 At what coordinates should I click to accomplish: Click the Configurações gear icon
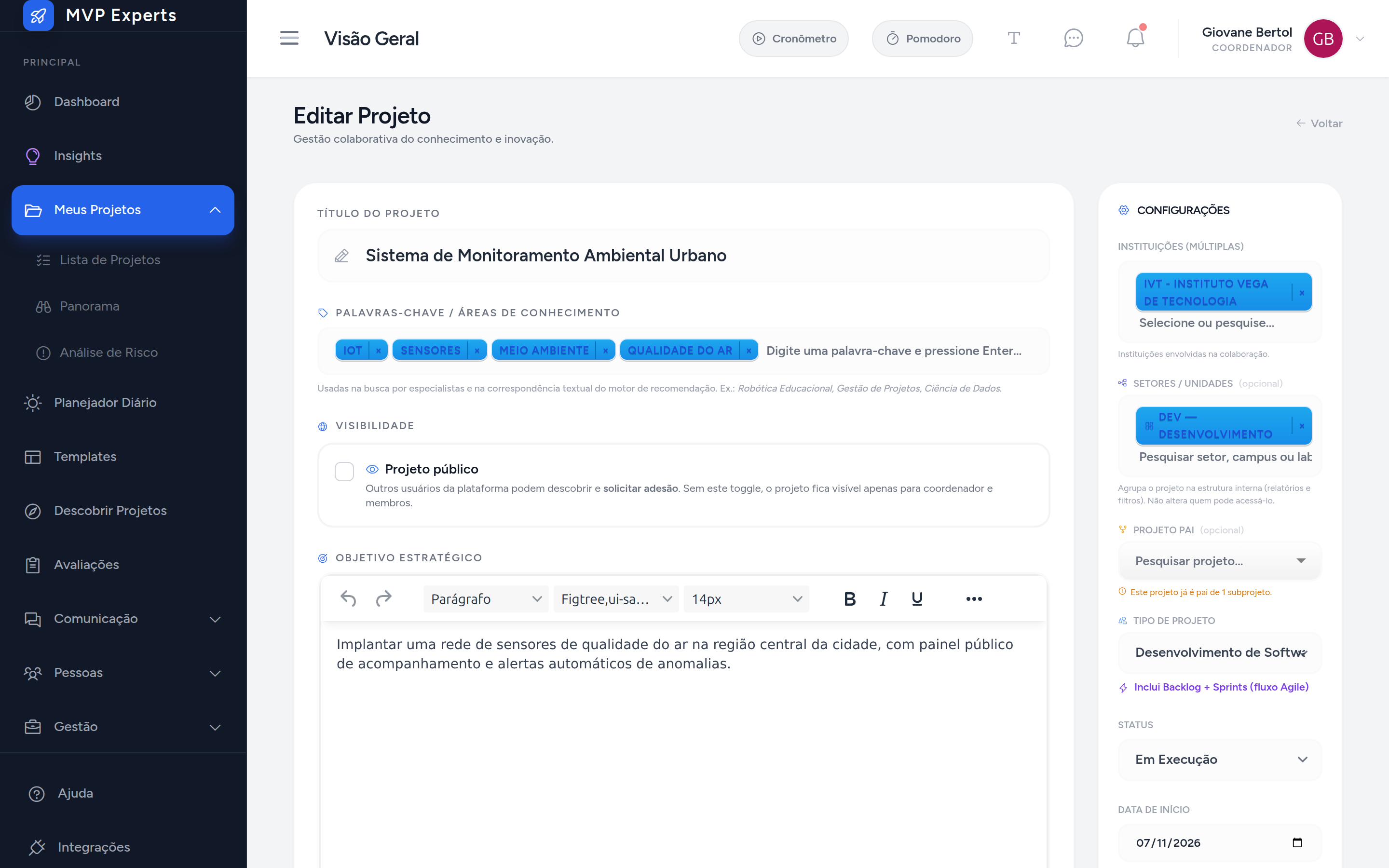click(x=1123, y=210)
